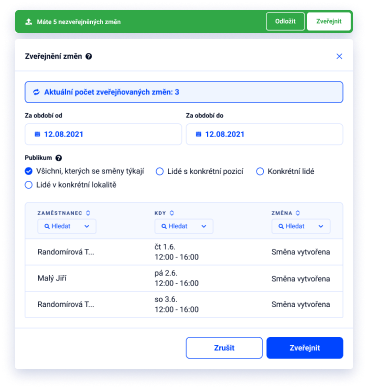Click the blue Zveřejnit button in the dialog footer
The height and width of the screenshot is (389, 368).
[x=305, y=348]
